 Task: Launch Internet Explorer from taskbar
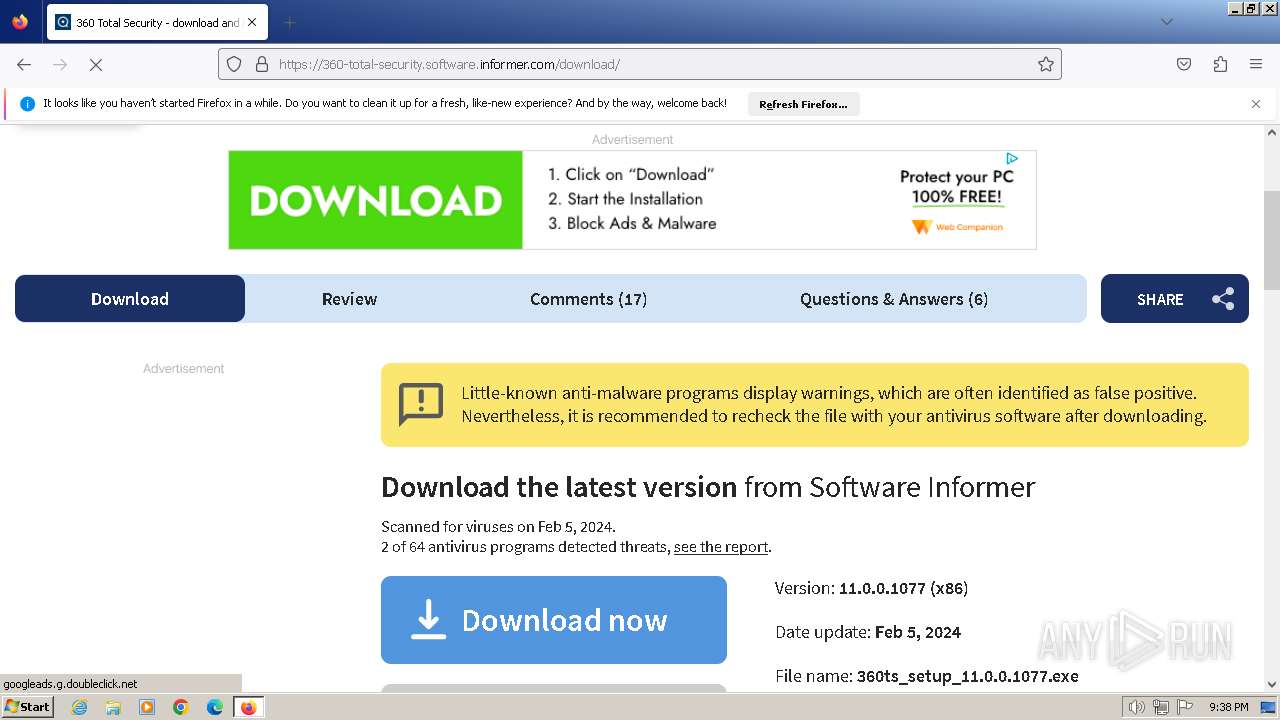[x=80, y=707]
